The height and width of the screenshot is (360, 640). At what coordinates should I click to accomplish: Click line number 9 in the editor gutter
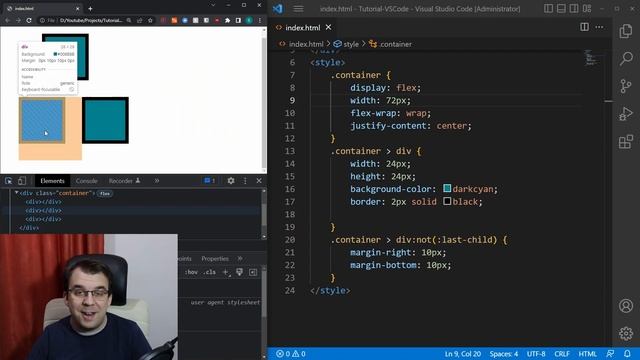coord(292,100)
